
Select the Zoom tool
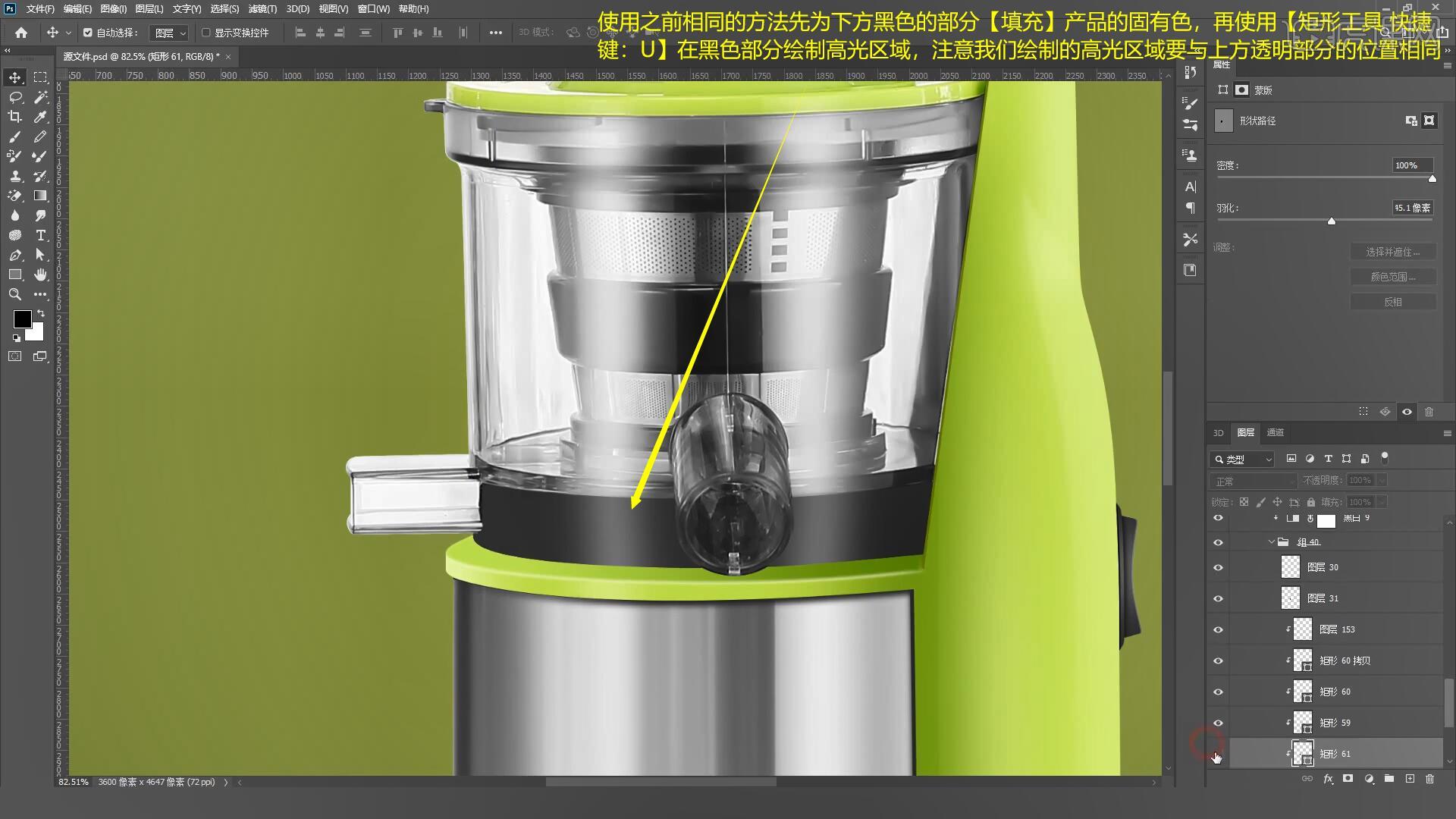coord(14,294)
